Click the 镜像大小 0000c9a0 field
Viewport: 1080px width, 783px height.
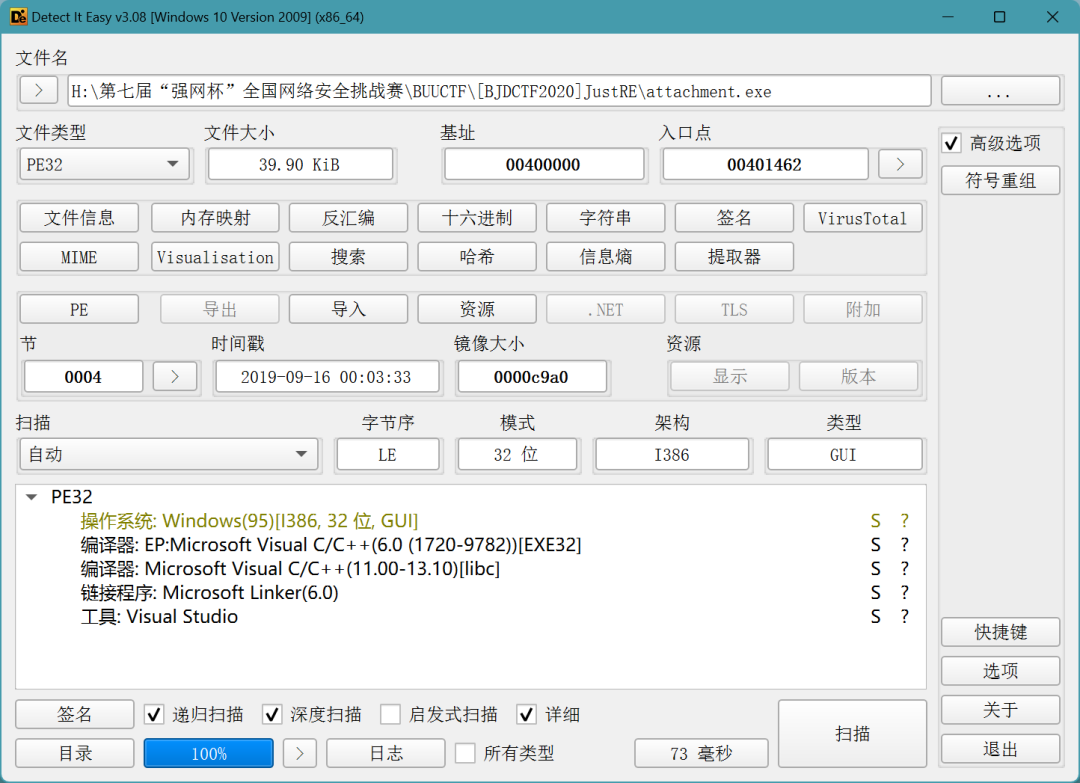[x=532, y=377]
